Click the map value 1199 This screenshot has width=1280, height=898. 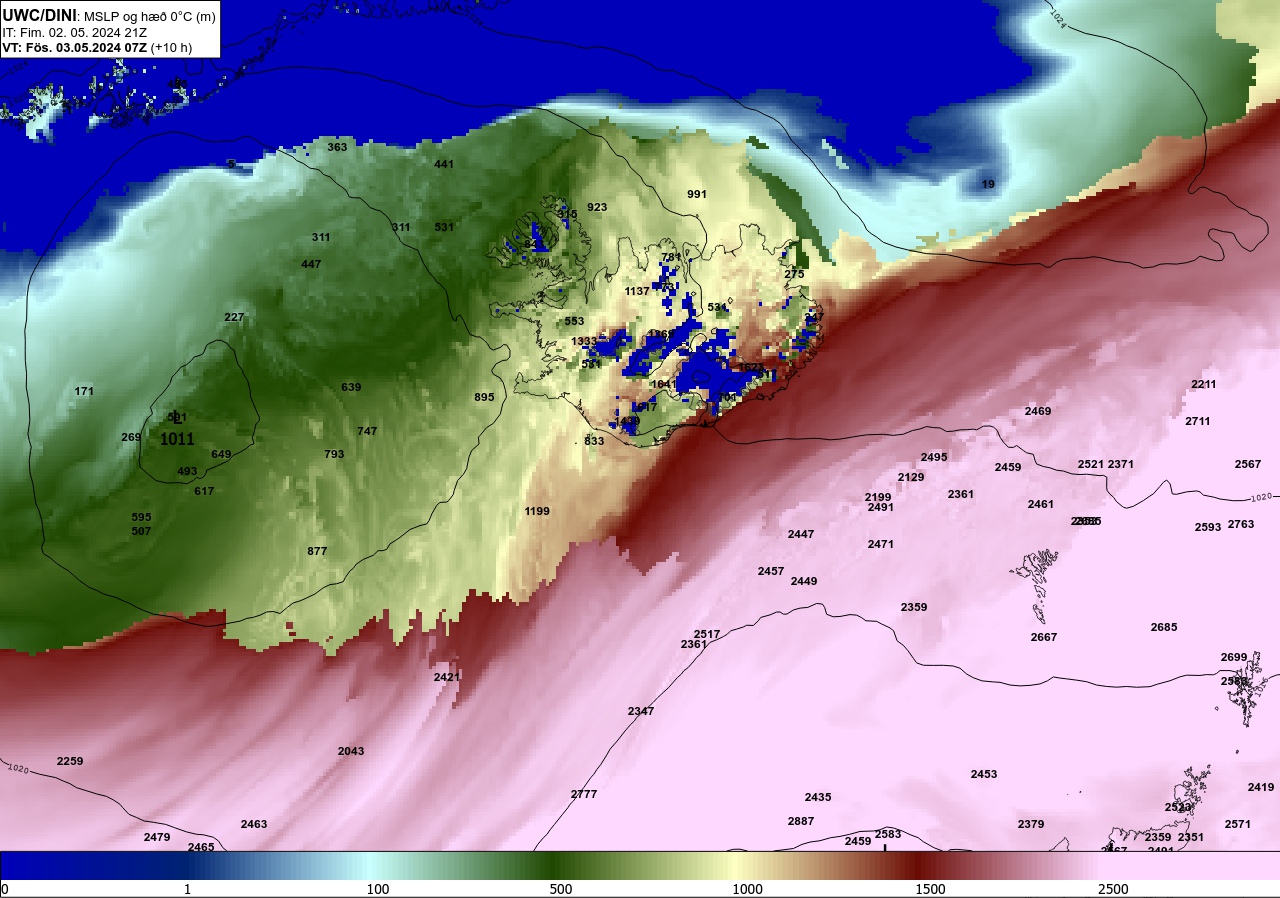(537, 511)
